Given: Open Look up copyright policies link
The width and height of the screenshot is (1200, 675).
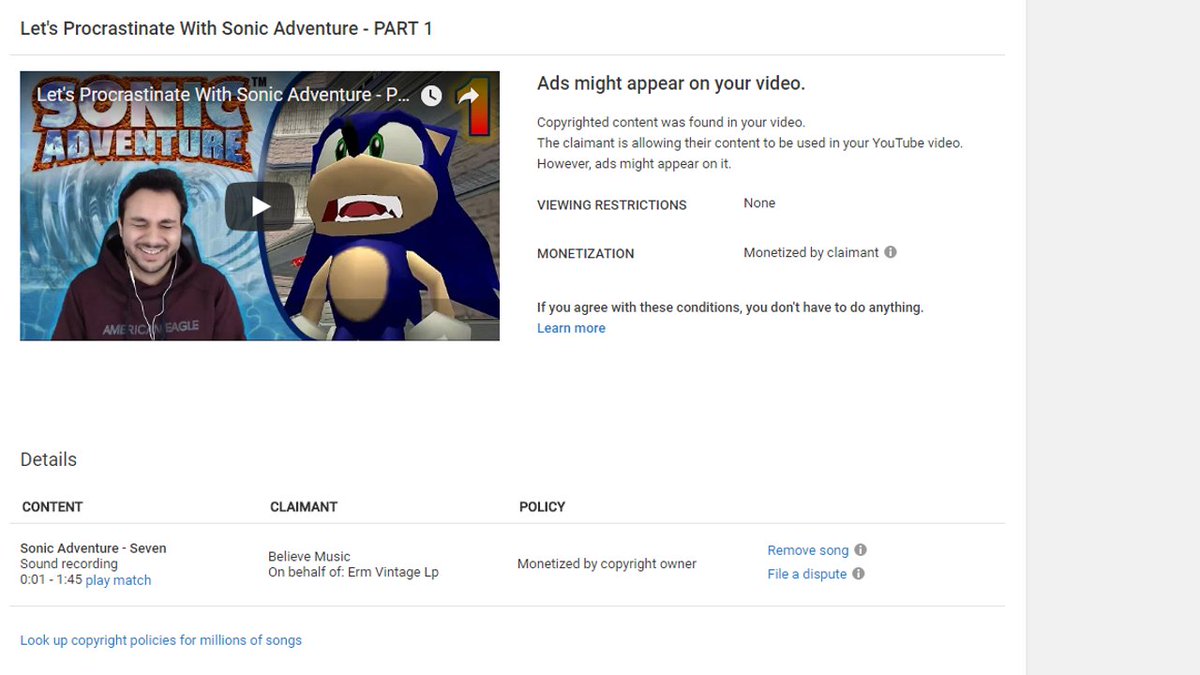Looking at the screenshot, I should (161, 640).
